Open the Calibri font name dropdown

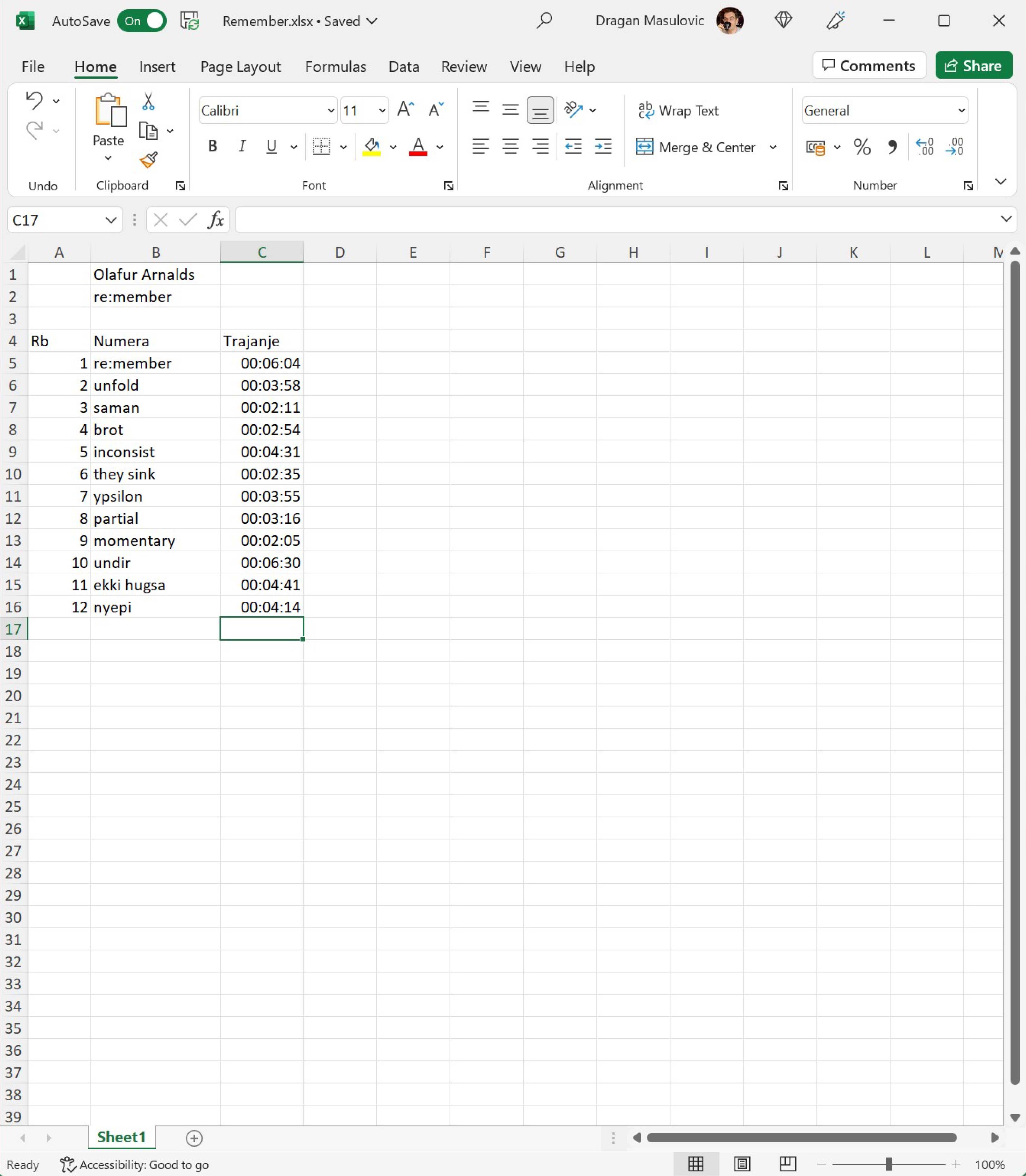pyautogui.click(x=331, y=110)
